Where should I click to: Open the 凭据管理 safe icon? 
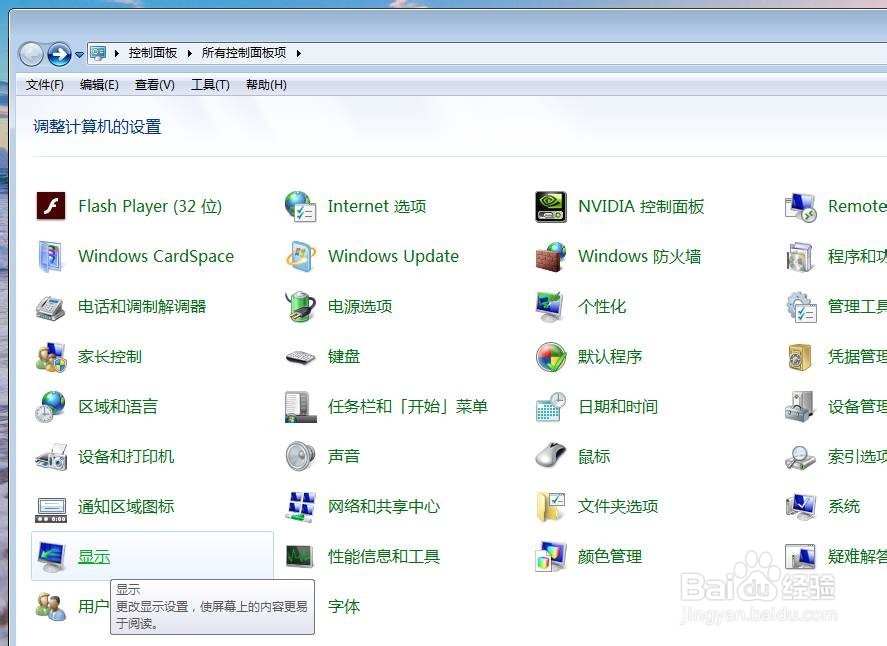801,357
